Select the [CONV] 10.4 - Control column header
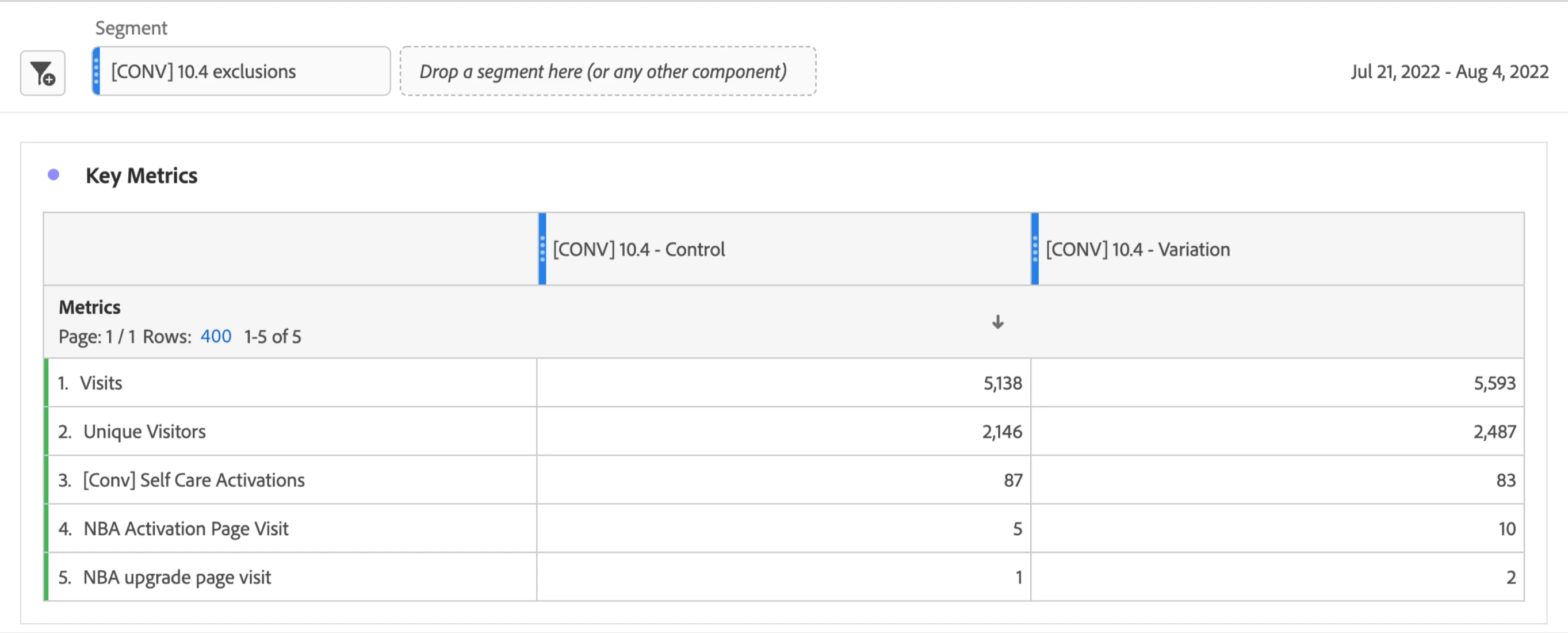The height and width of the screenshot is (633, 1568). coord(785,249)
